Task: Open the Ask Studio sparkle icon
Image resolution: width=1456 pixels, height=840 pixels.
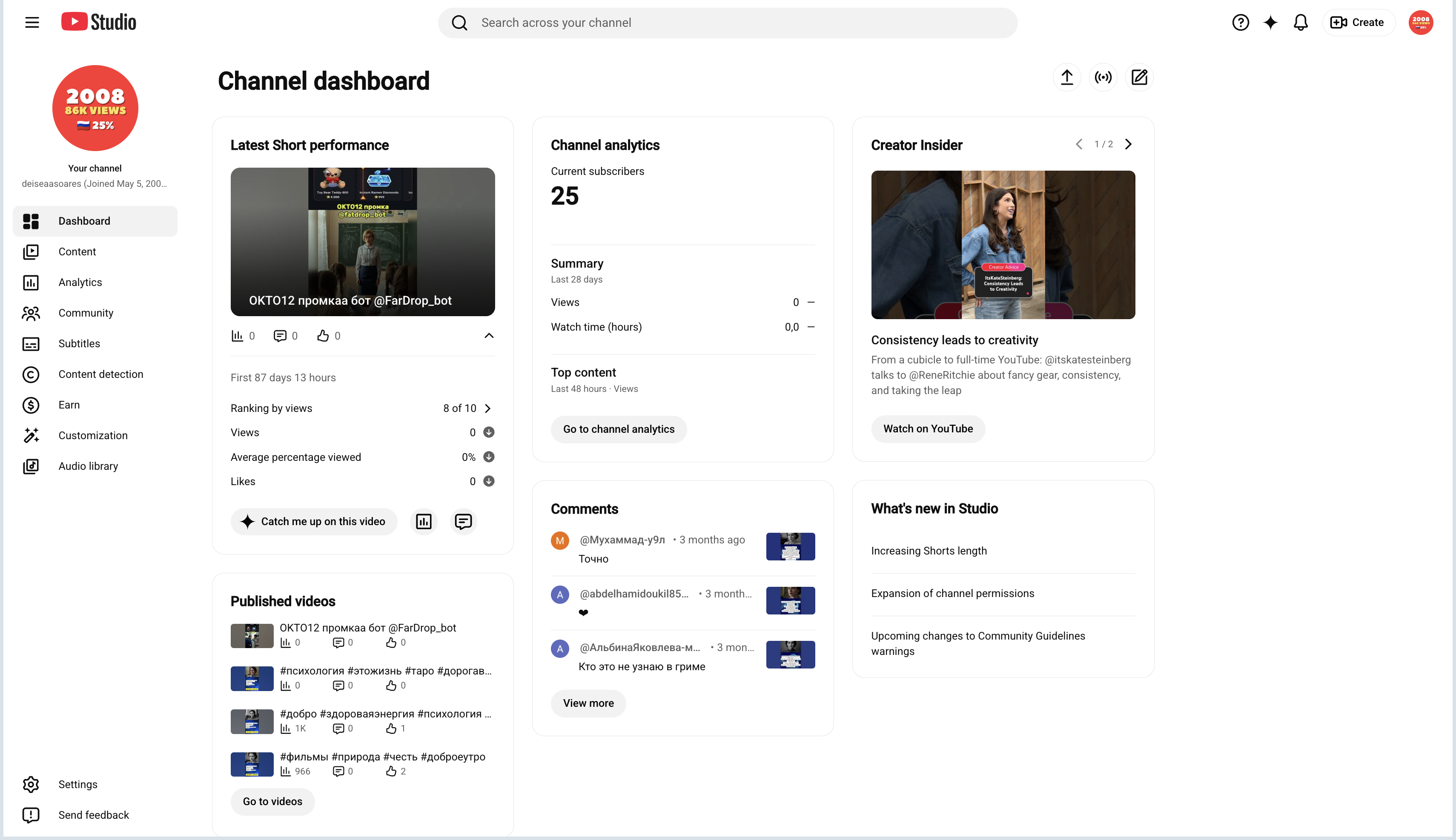Action: coord(1270,23)
